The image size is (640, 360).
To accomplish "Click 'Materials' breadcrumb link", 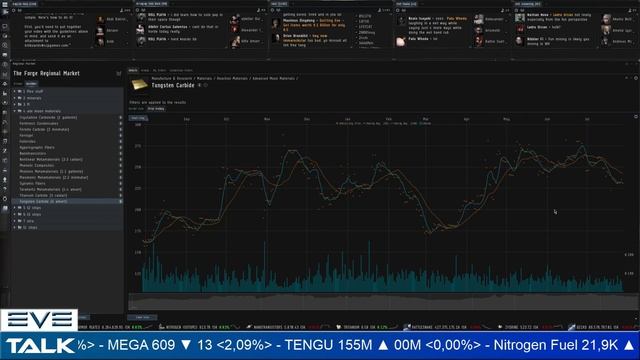I will (204, 78).
